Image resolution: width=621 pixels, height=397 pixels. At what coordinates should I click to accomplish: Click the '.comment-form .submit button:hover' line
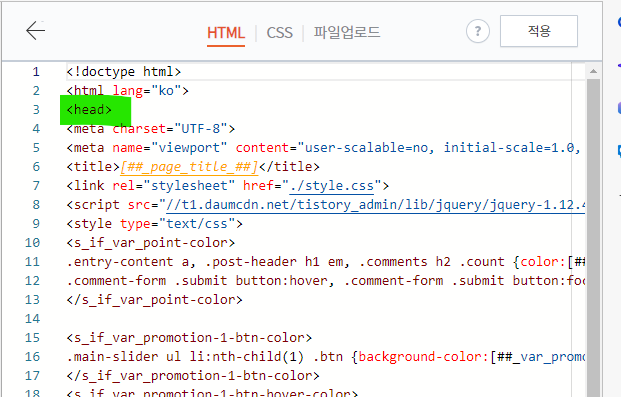click(326, 281)
